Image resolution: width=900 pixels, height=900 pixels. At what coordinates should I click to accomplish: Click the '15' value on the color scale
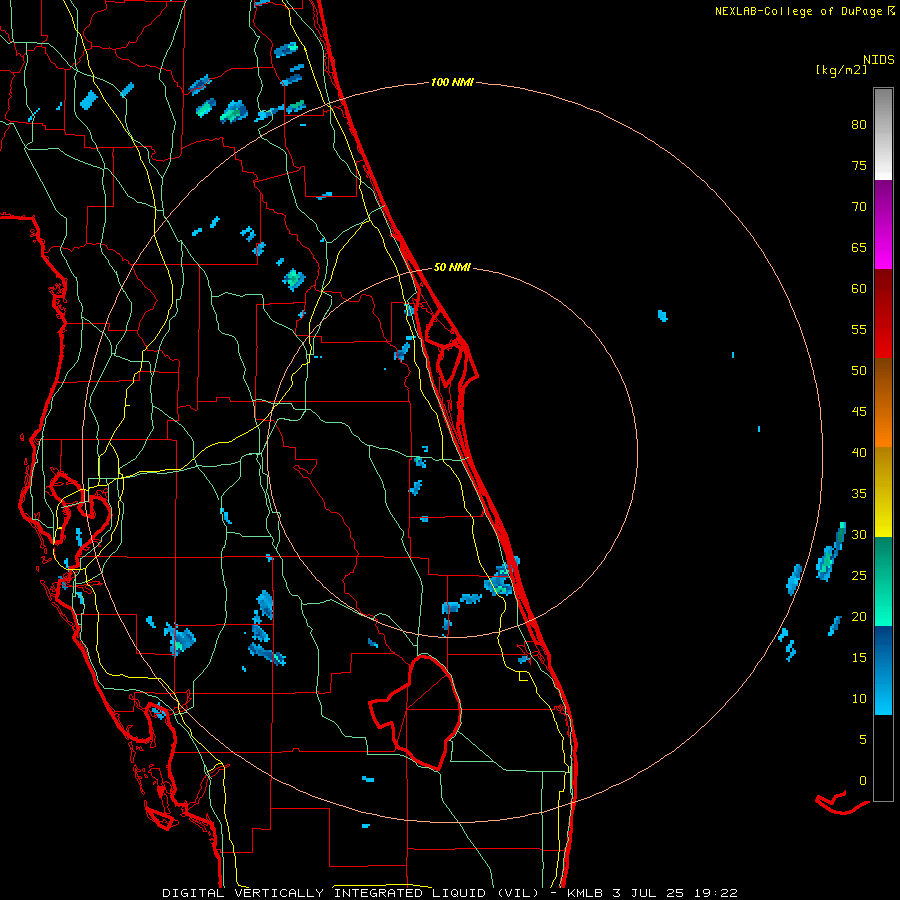[859, 658]
